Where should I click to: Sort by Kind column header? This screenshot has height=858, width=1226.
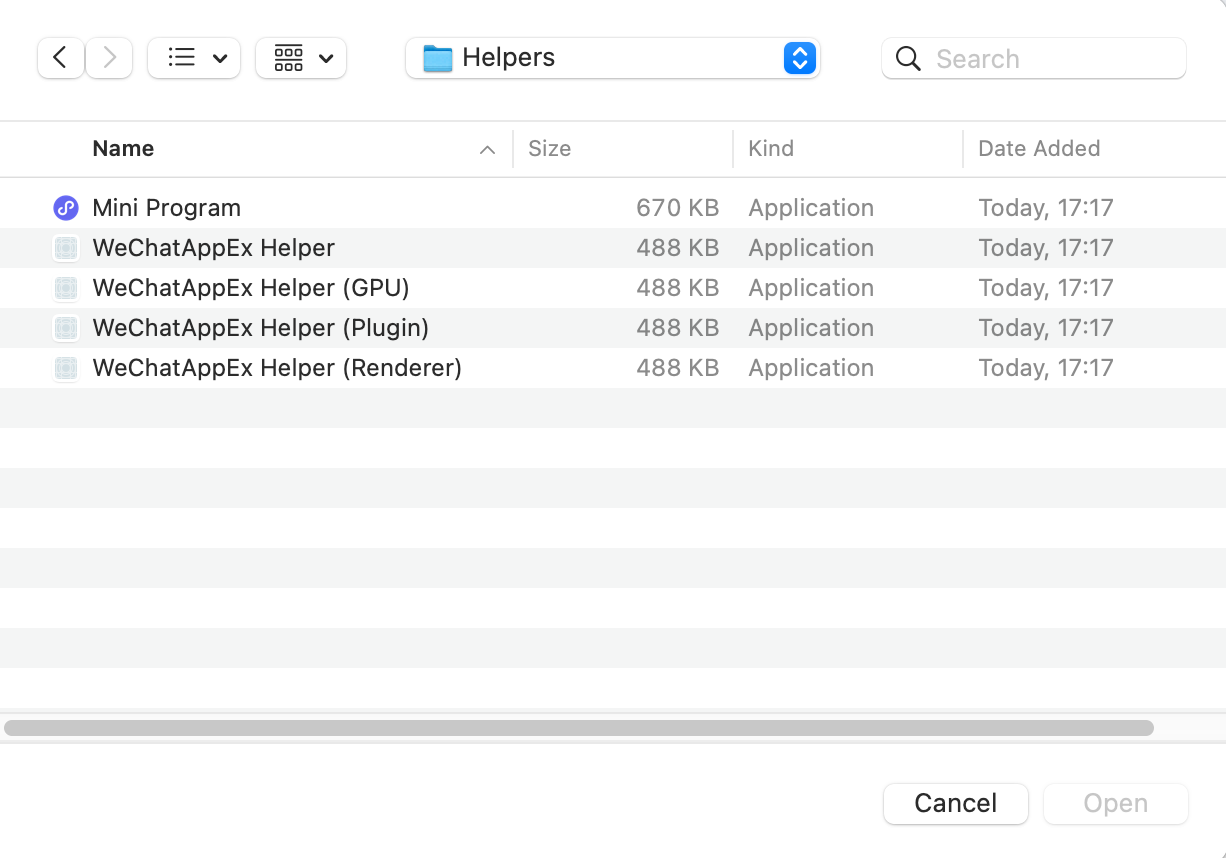771,149
